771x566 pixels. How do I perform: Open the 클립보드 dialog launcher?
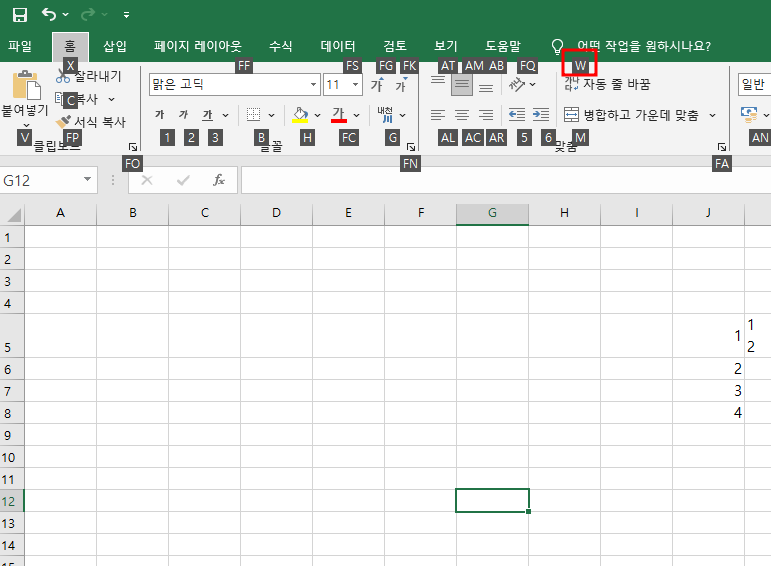point(133,147)
